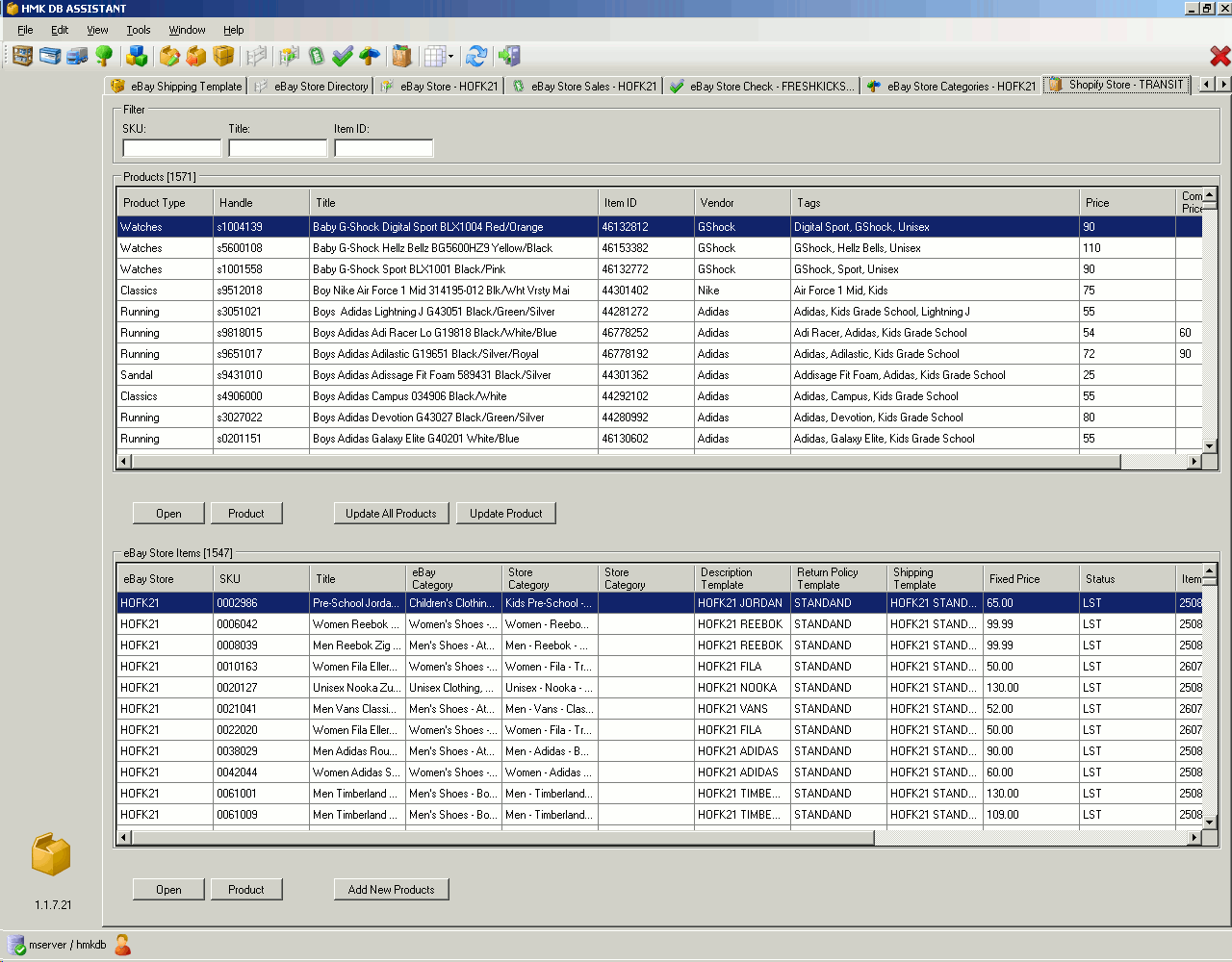Focus the SKU filter field
The image size is (1232, 962).
[172, 148]
